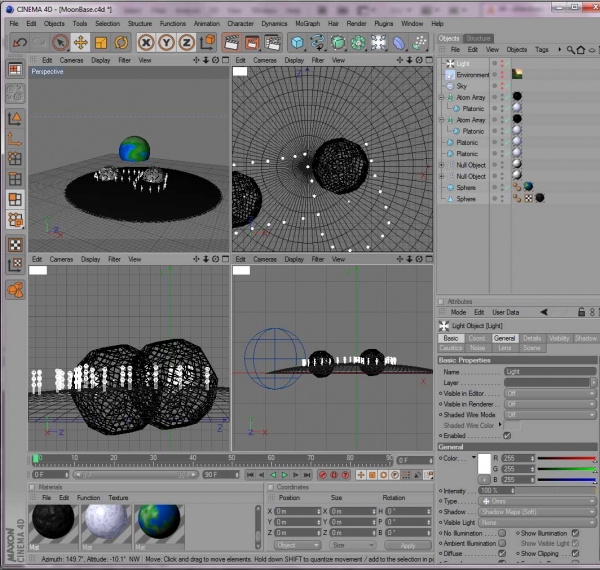Open the Shadow attribute tab

coord(586,338)
